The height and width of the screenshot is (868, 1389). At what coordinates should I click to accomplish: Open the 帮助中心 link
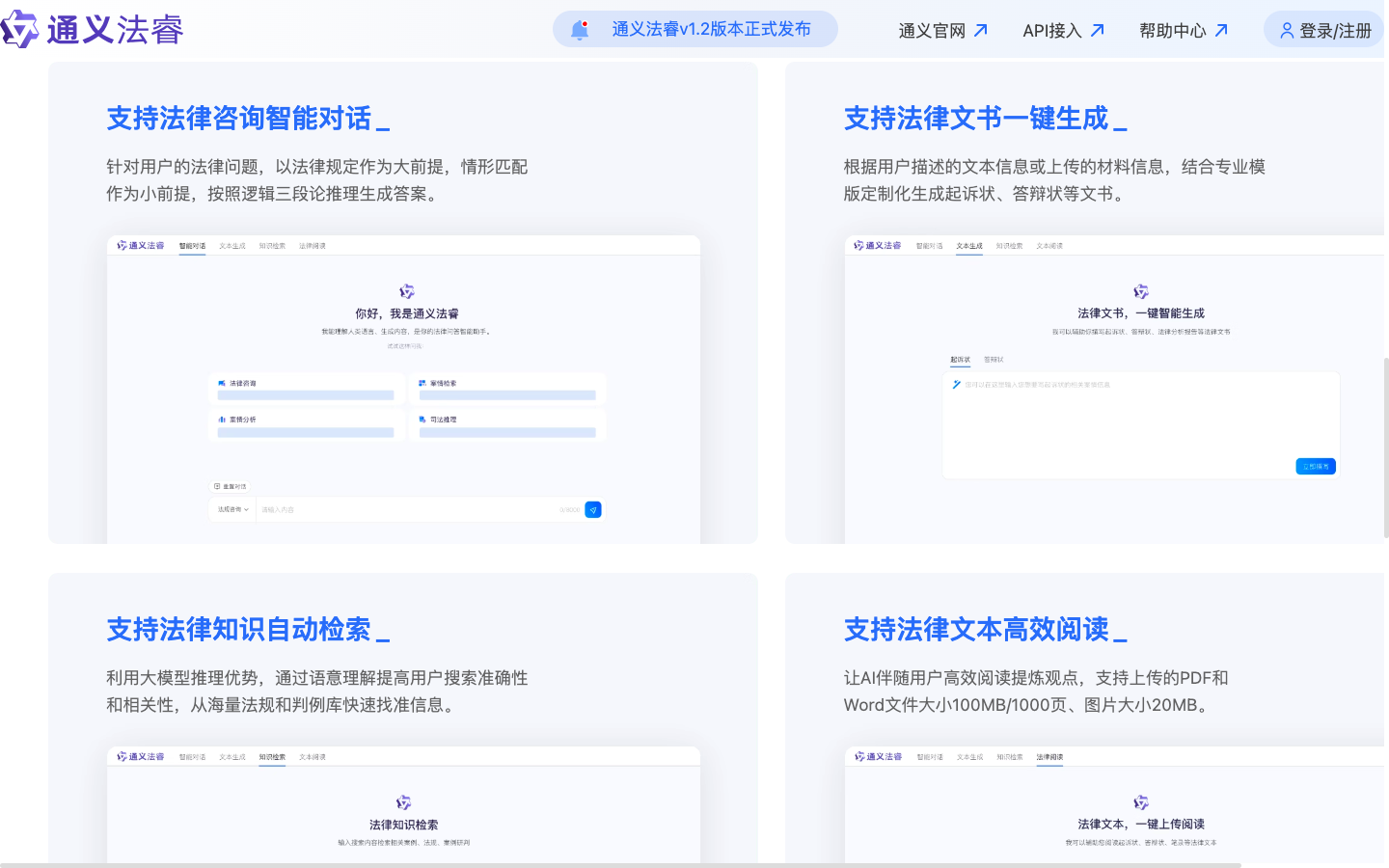1184,31
